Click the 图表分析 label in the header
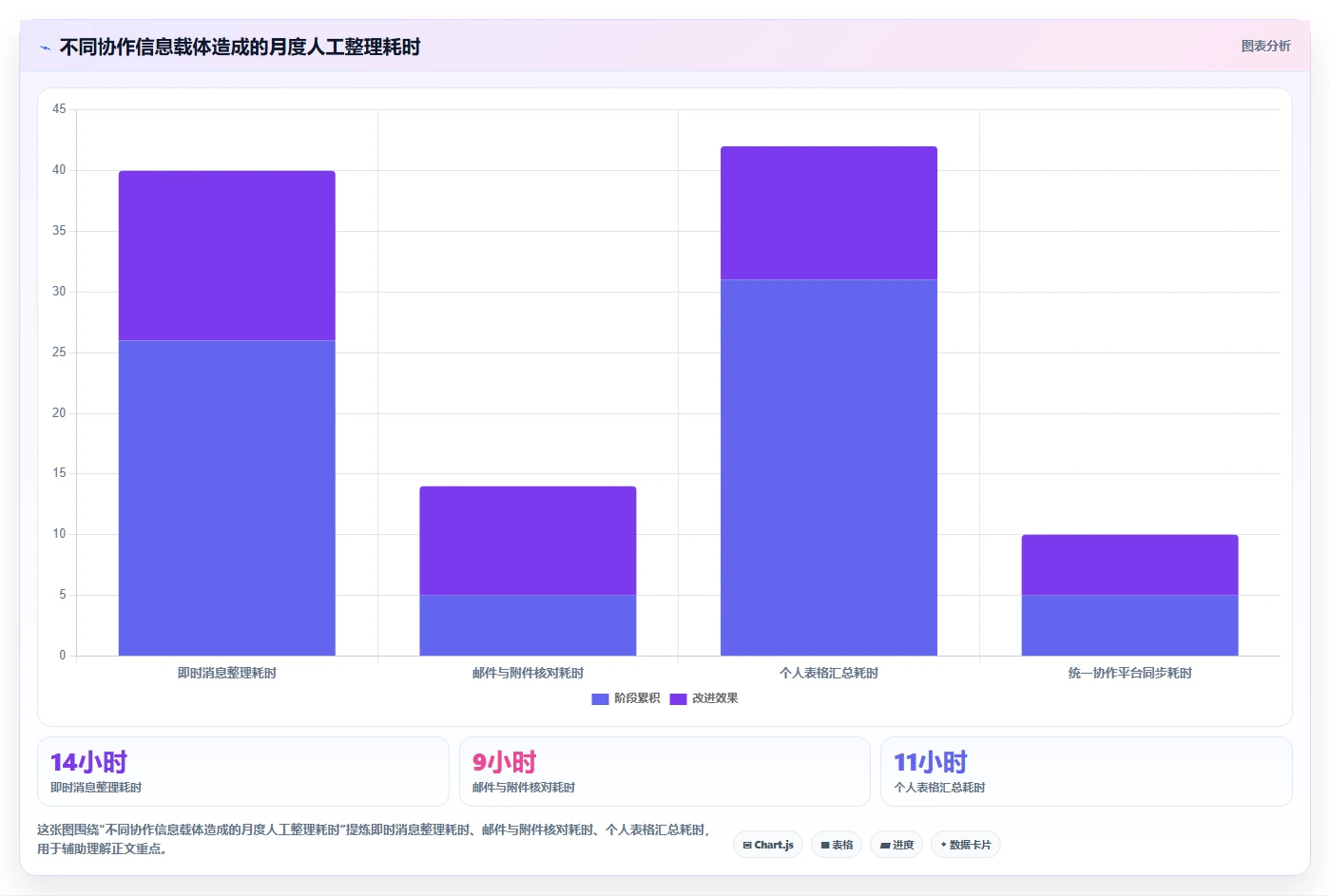This screenshot has width=1330, height=896. point(1265,46)
